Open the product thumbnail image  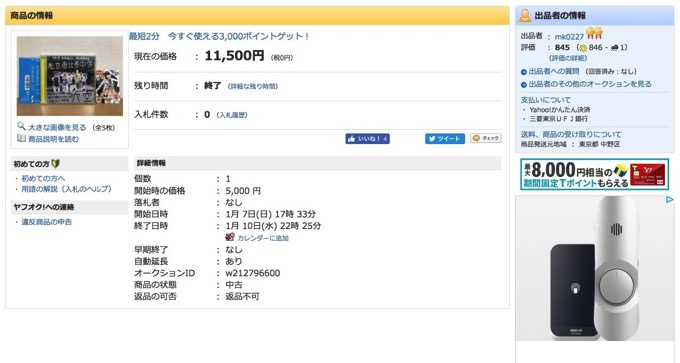click(x=70, y=76)
